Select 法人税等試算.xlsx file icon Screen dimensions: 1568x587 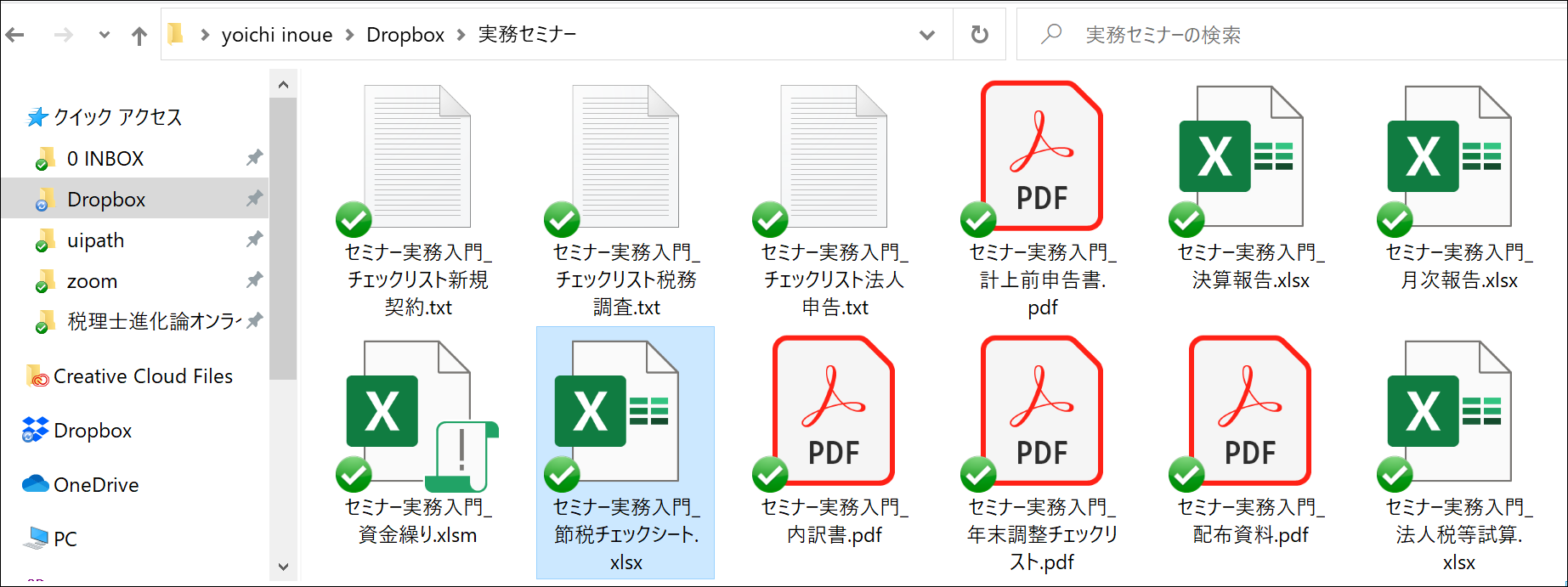pos(1449,411)
